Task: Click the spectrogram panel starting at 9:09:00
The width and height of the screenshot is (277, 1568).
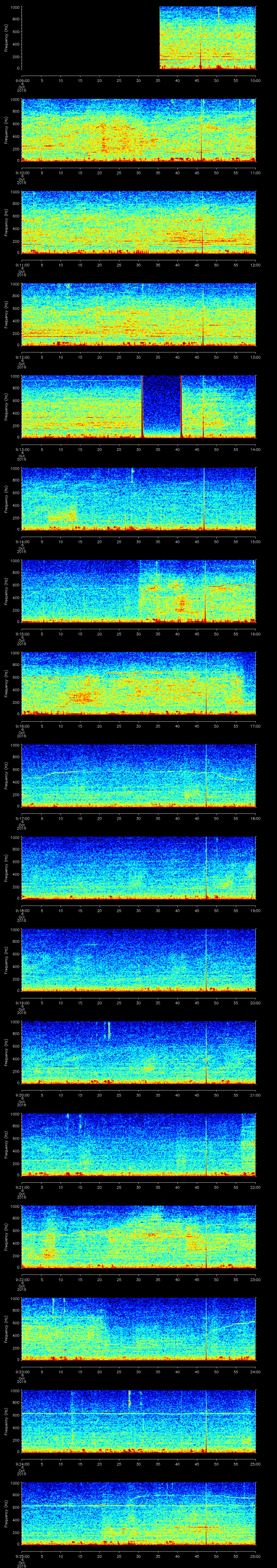Action: pyautogui.click(x=139, y=38)
